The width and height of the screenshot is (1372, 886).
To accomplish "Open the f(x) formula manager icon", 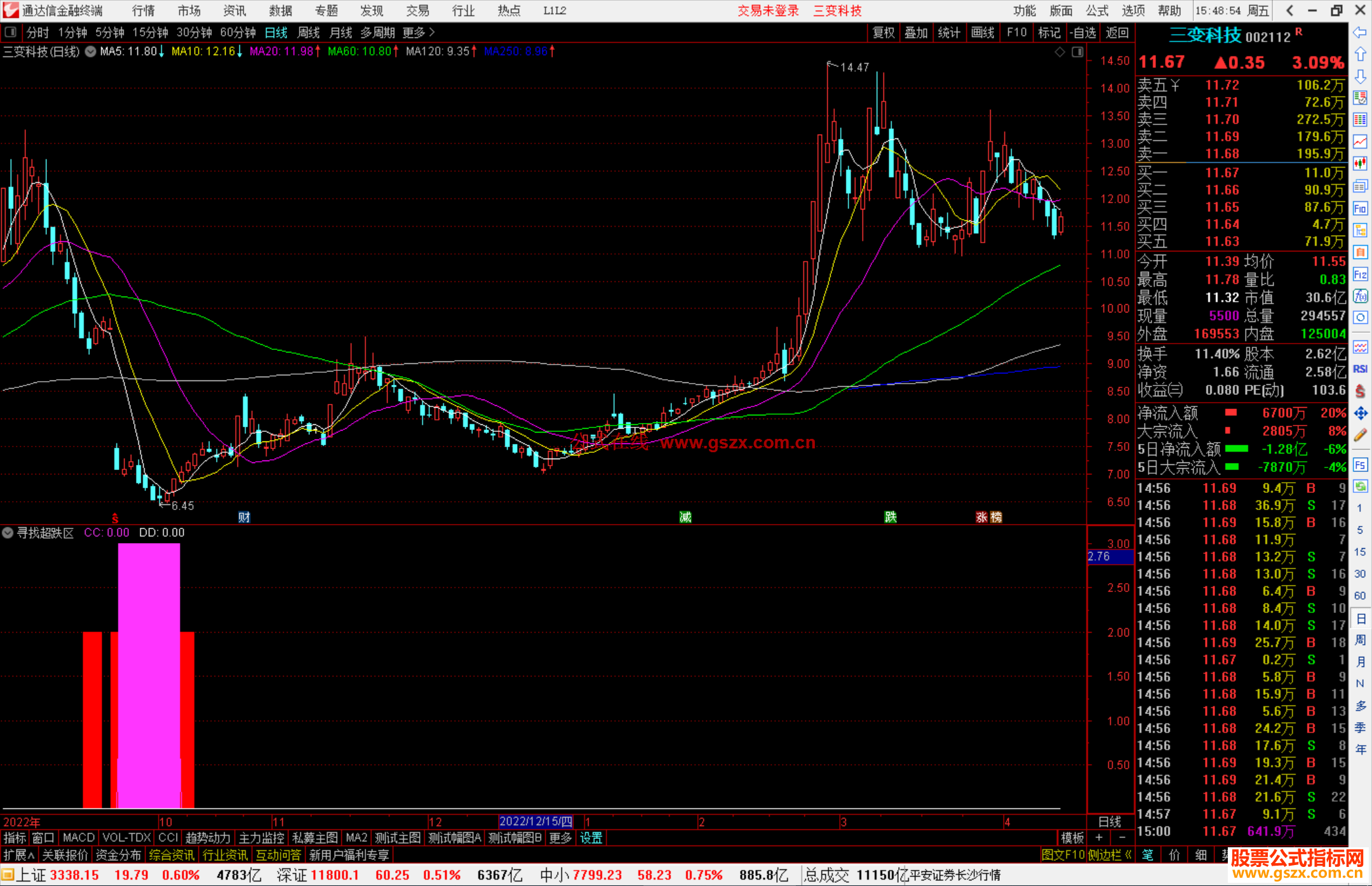I will point(1360,296).
